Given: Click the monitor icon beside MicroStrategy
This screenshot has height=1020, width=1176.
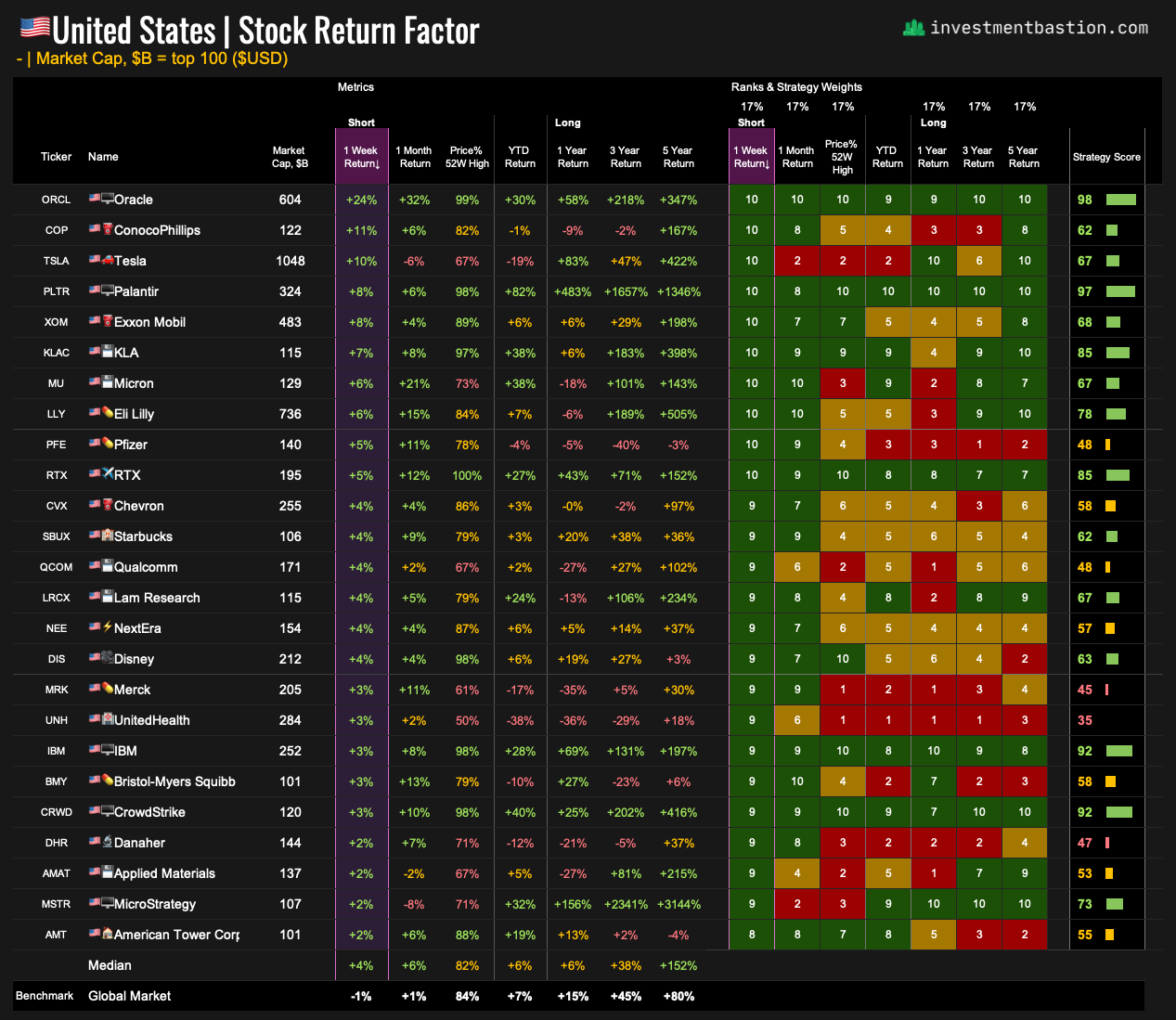Looking at the screenshot, I should click(x=108, y=903).
